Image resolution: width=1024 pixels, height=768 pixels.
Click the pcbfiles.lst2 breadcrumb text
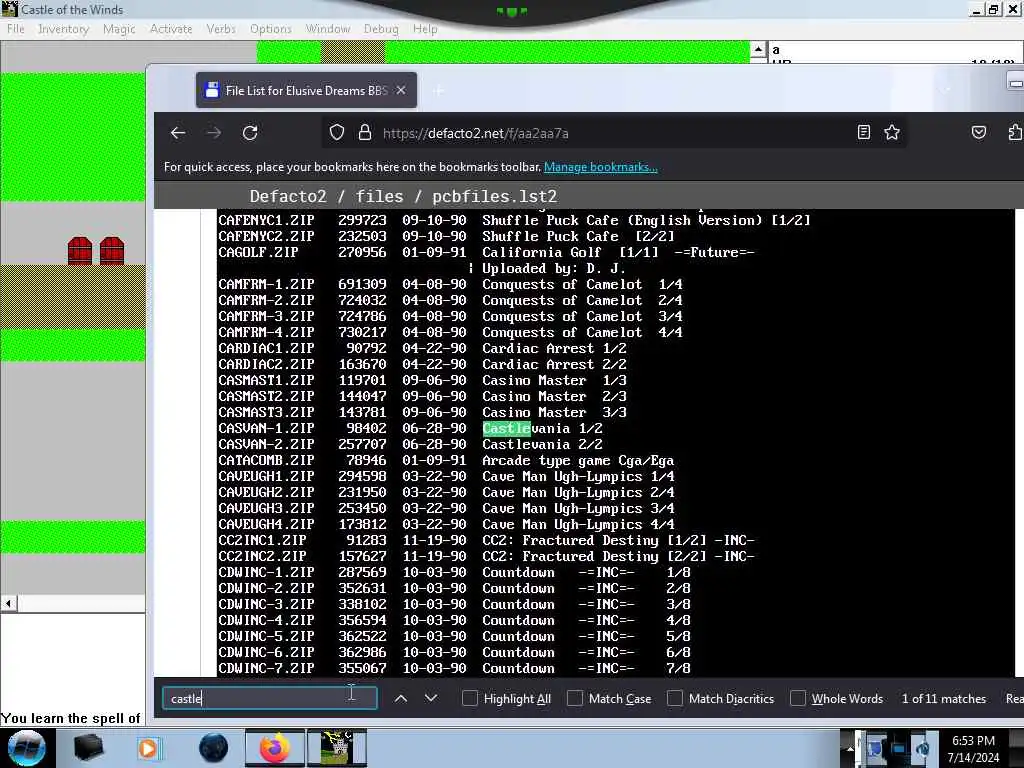pos(494,196)
